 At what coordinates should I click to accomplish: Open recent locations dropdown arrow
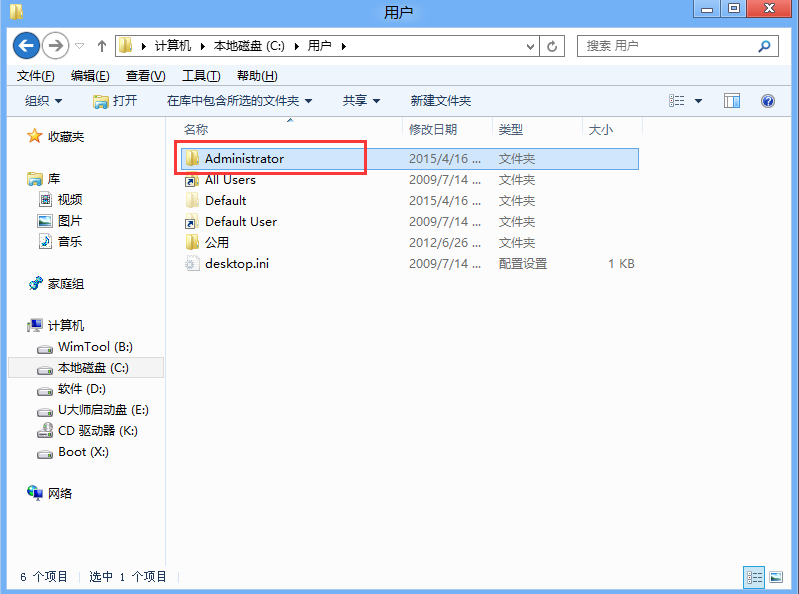coord(79,46)
